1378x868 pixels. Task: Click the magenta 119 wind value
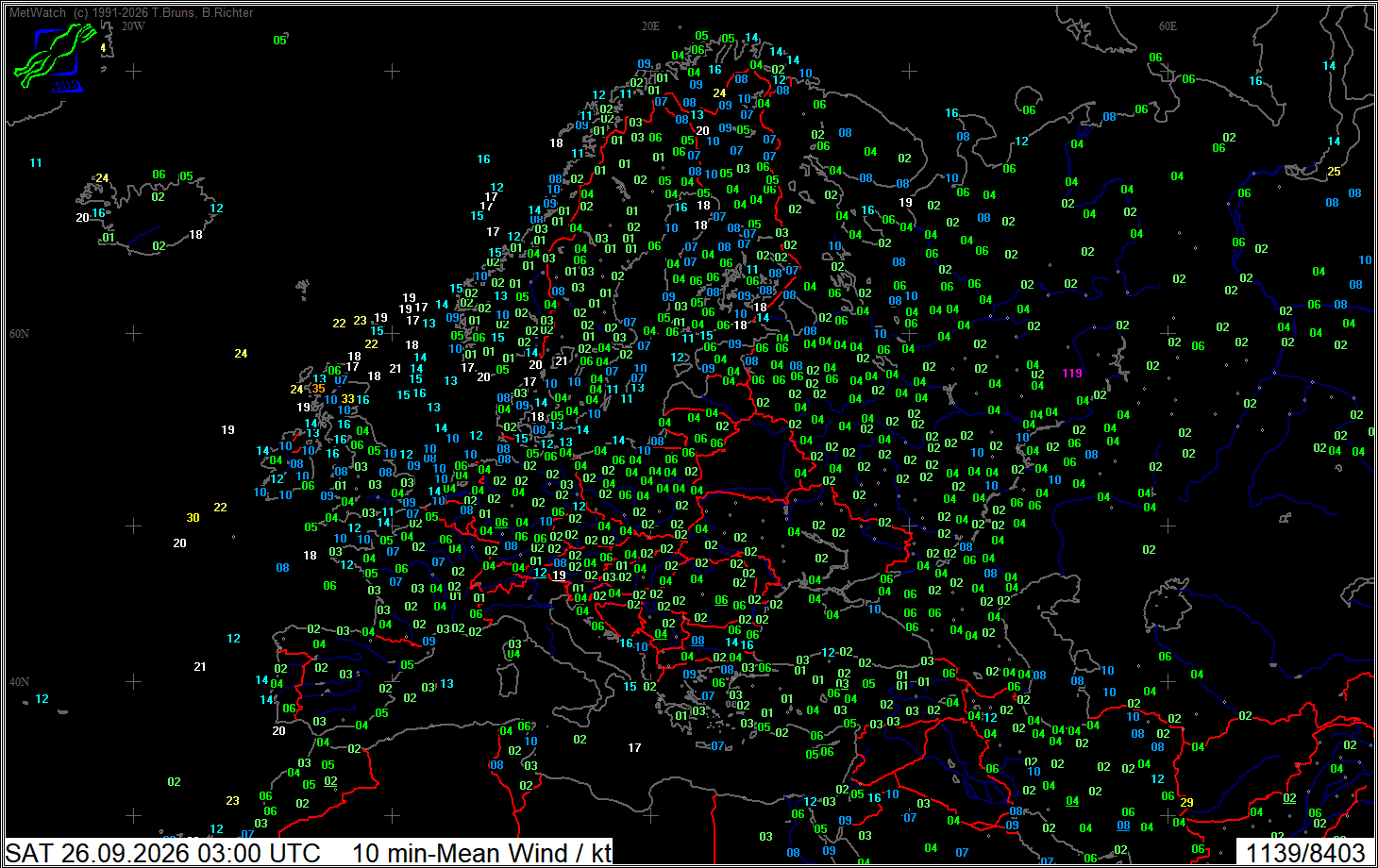[1072, 374]
